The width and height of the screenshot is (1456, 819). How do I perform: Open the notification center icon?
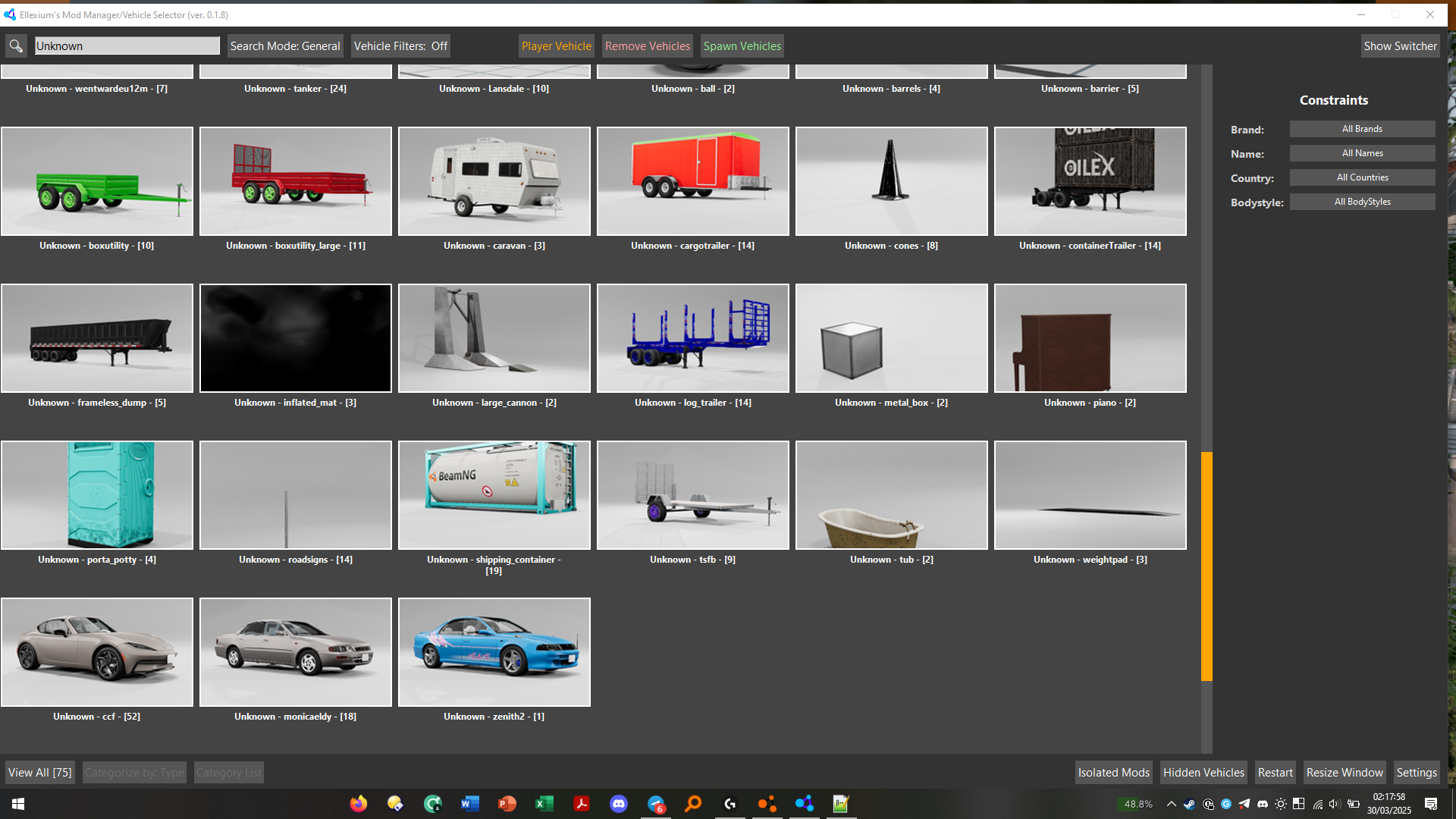[1430, 804]
